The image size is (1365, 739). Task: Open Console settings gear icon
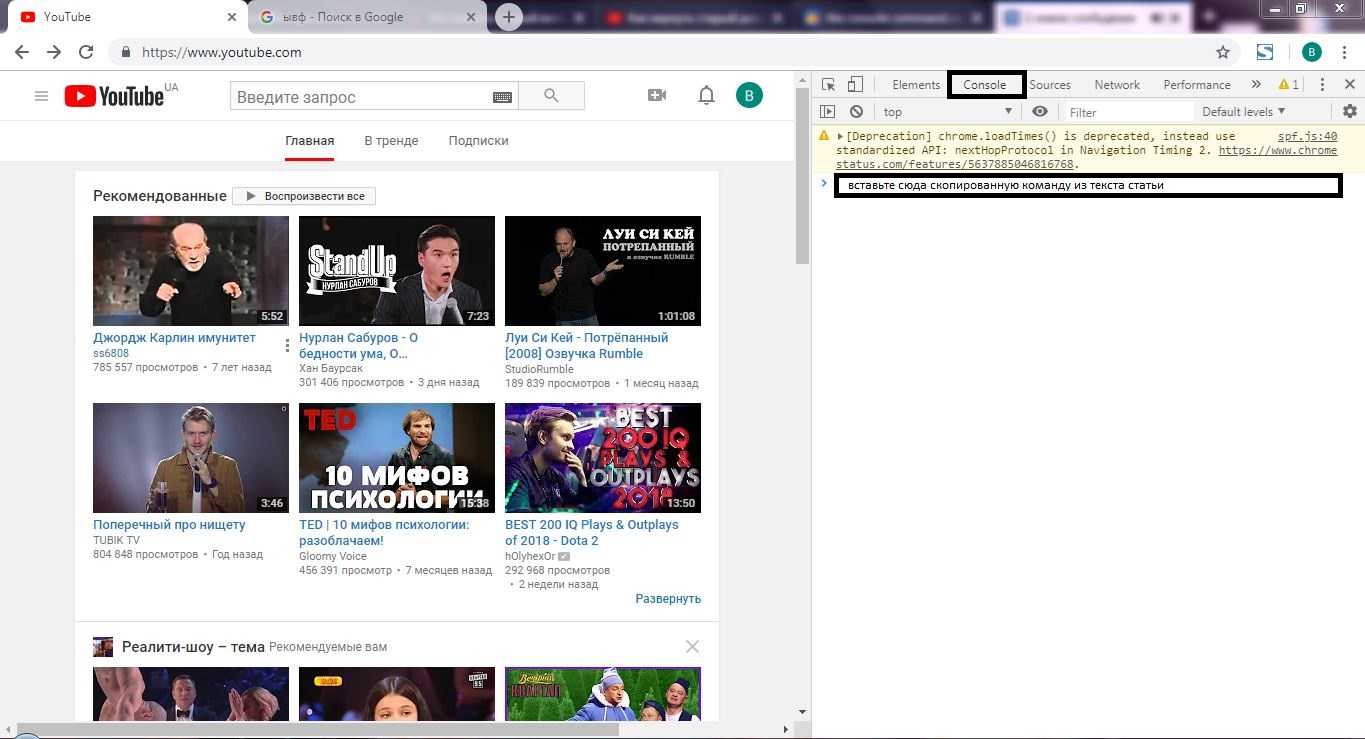click(1350, 112)
